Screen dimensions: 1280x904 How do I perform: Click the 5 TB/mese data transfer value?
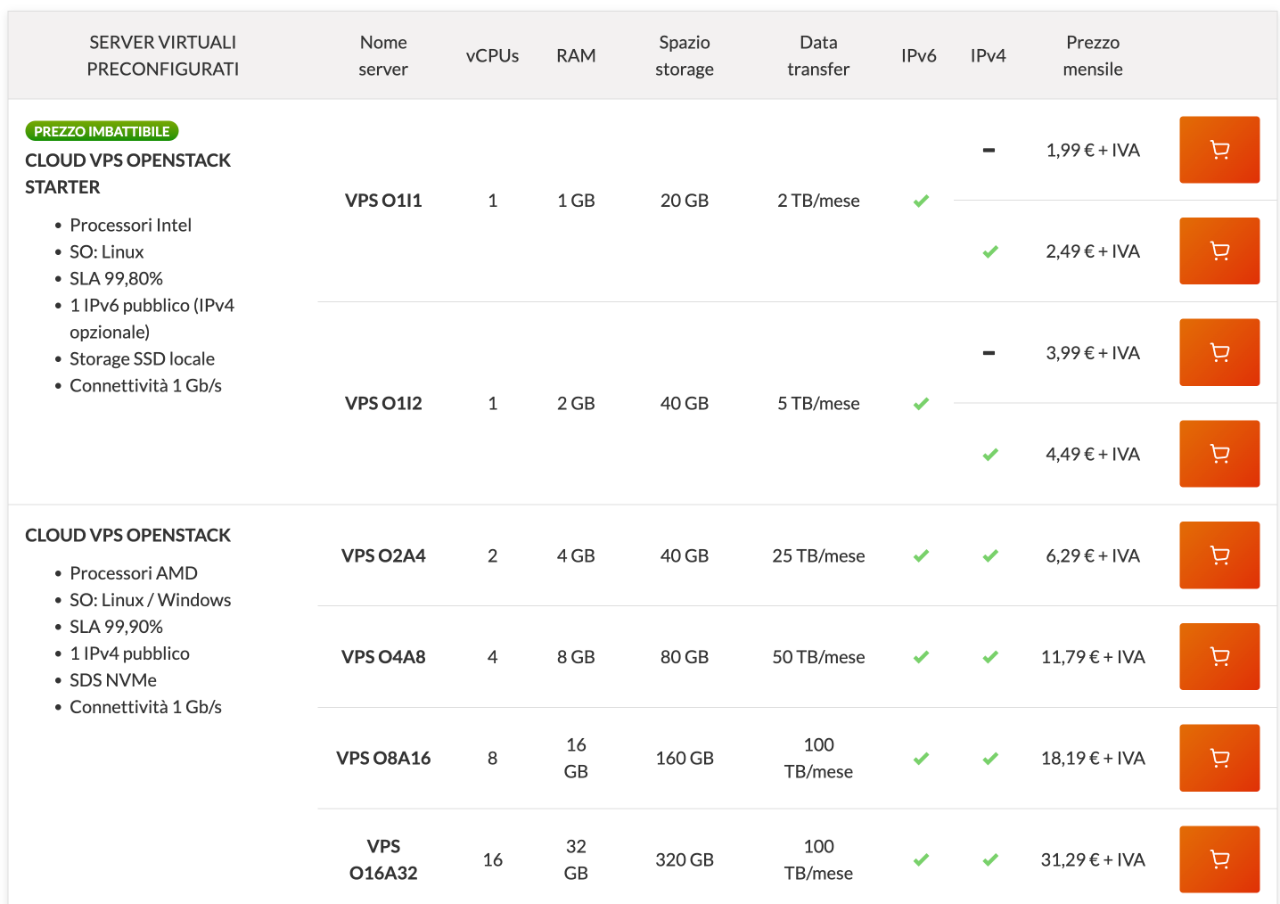click(818, 404)
